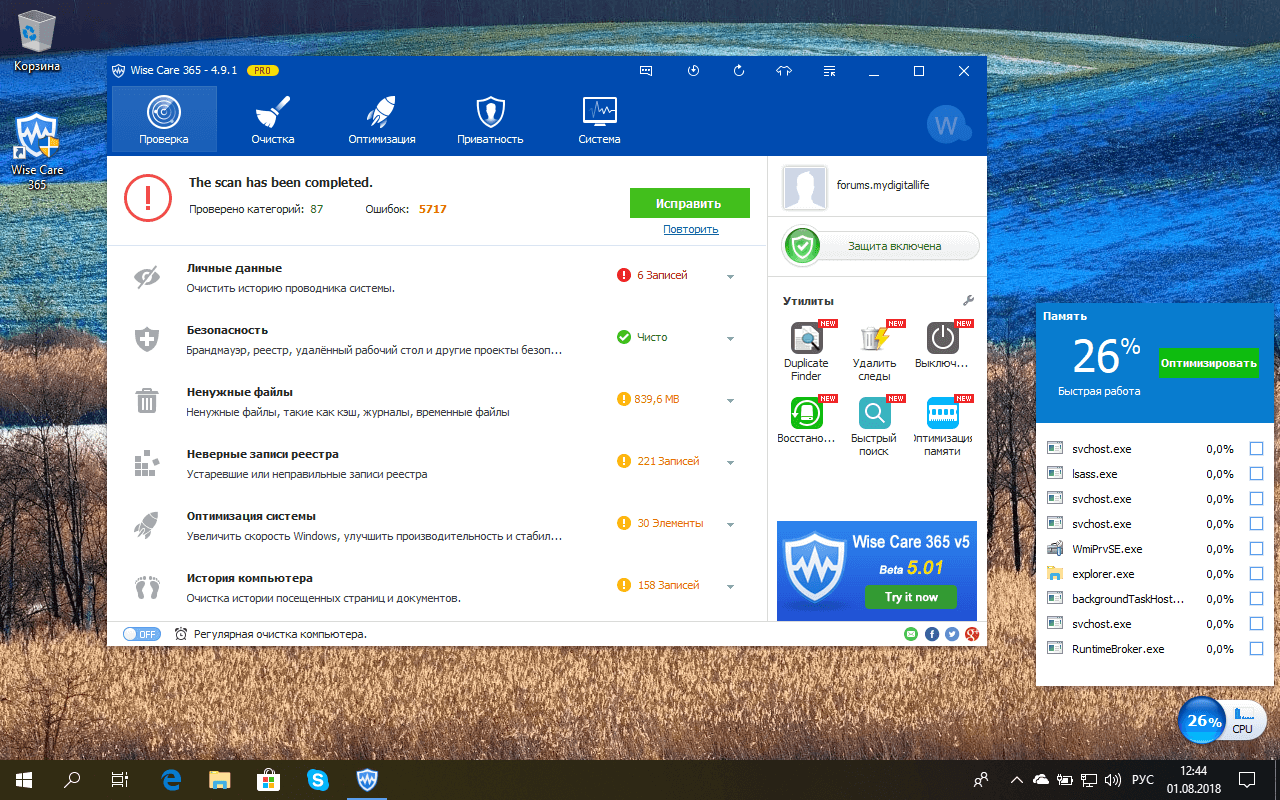Tick the checkbox for explorer.exe

1256,574
